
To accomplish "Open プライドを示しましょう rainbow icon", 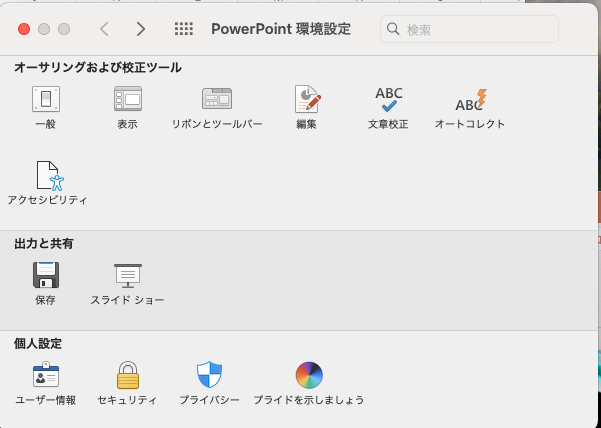I will (x=309, y=375).
